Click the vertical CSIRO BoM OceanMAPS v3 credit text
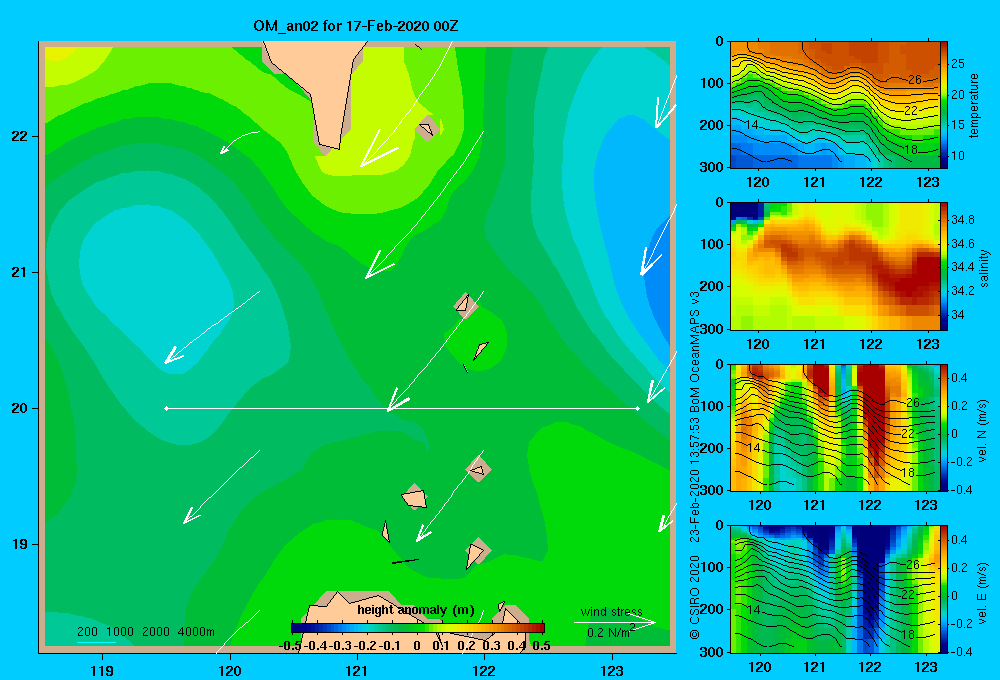Viewport: 1000px width, 680px height. pyautogui.click(x=695, y=465)
